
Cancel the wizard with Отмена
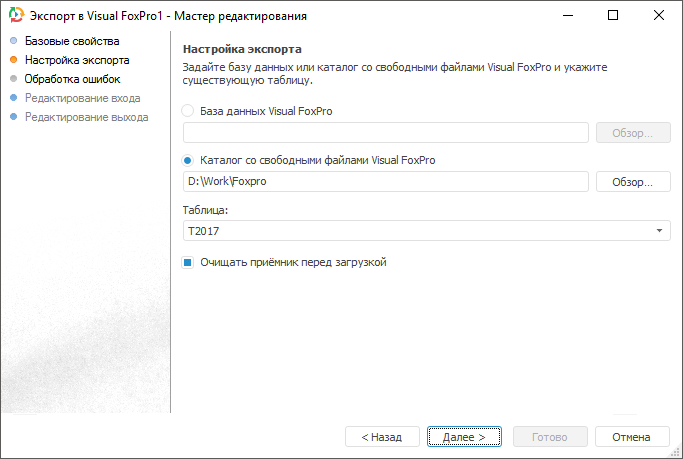[631, 437]
